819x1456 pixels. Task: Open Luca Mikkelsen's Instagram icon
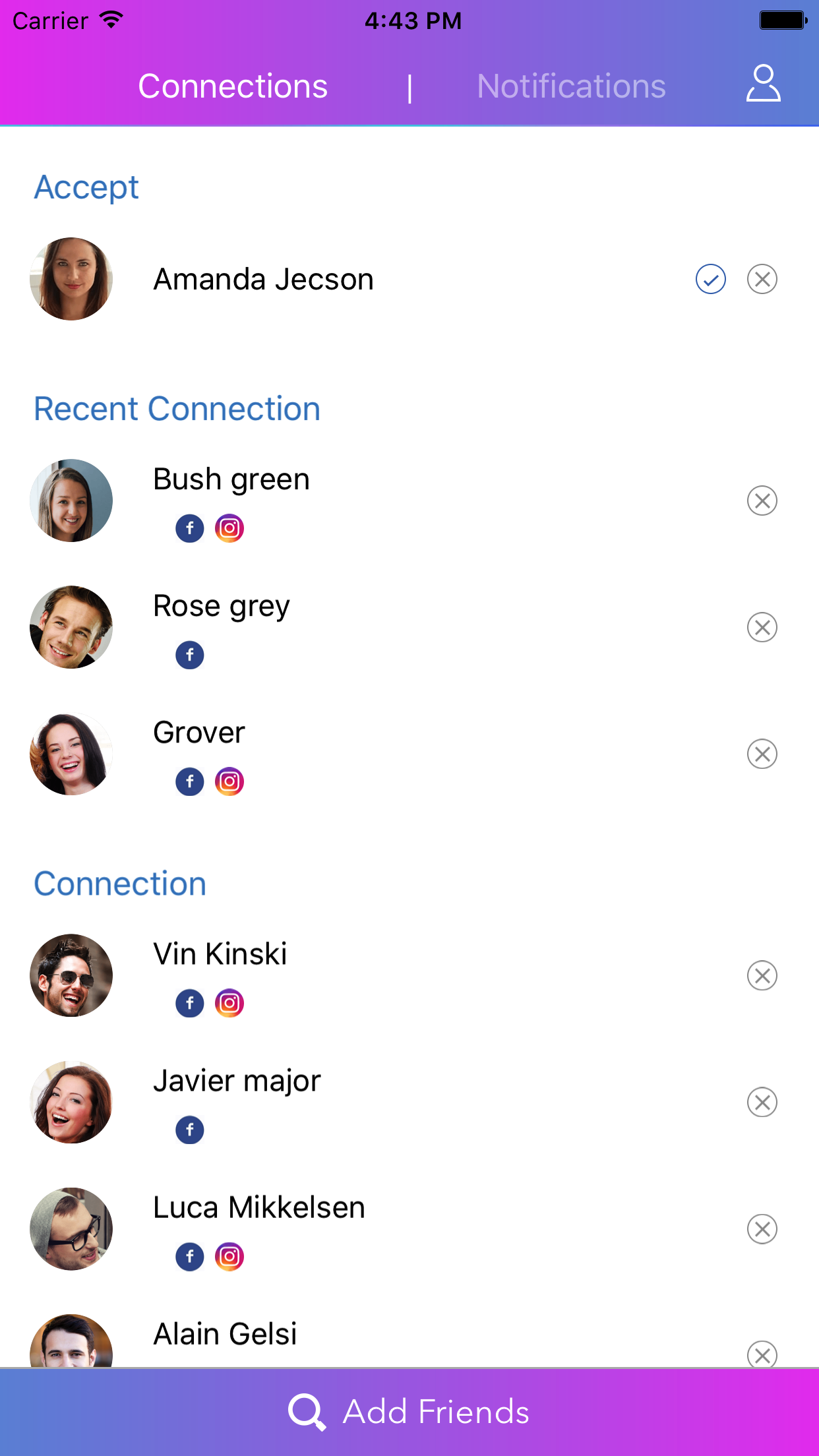pyautogui.click(x=229, y=1256)
